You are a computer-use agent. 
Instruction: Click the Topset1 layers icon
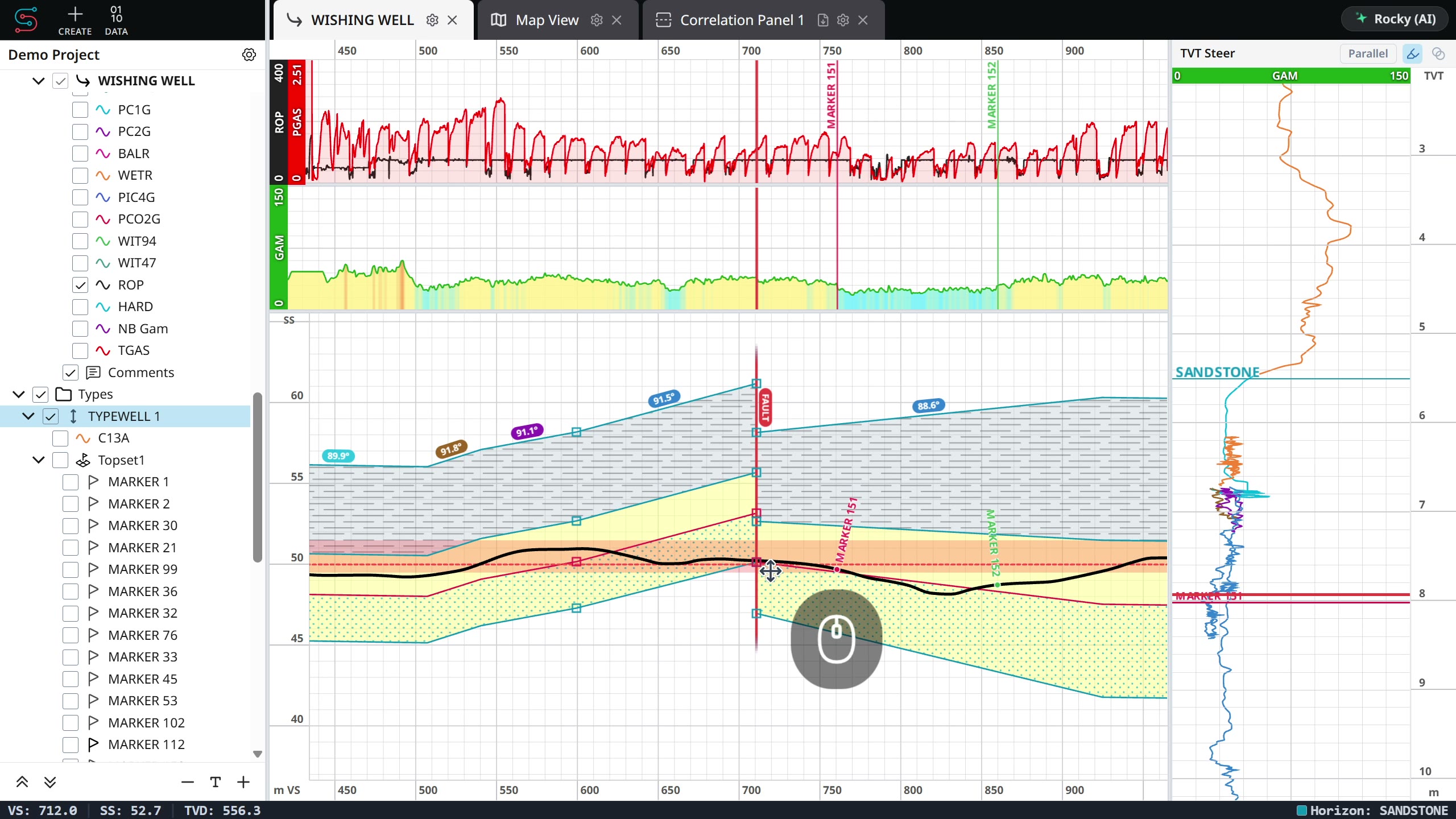pos(83,460)
